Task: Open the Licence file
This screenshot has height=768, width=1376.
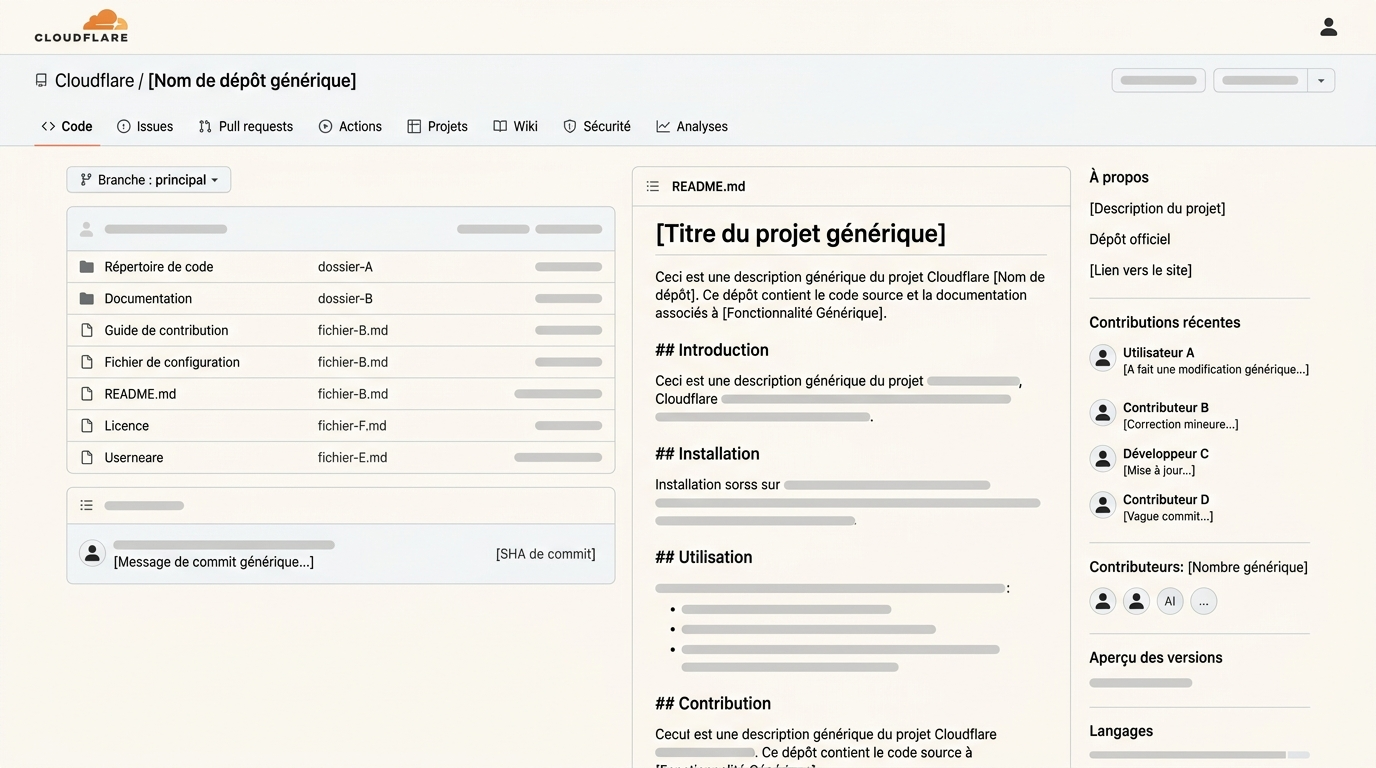Action: point(127,426)
